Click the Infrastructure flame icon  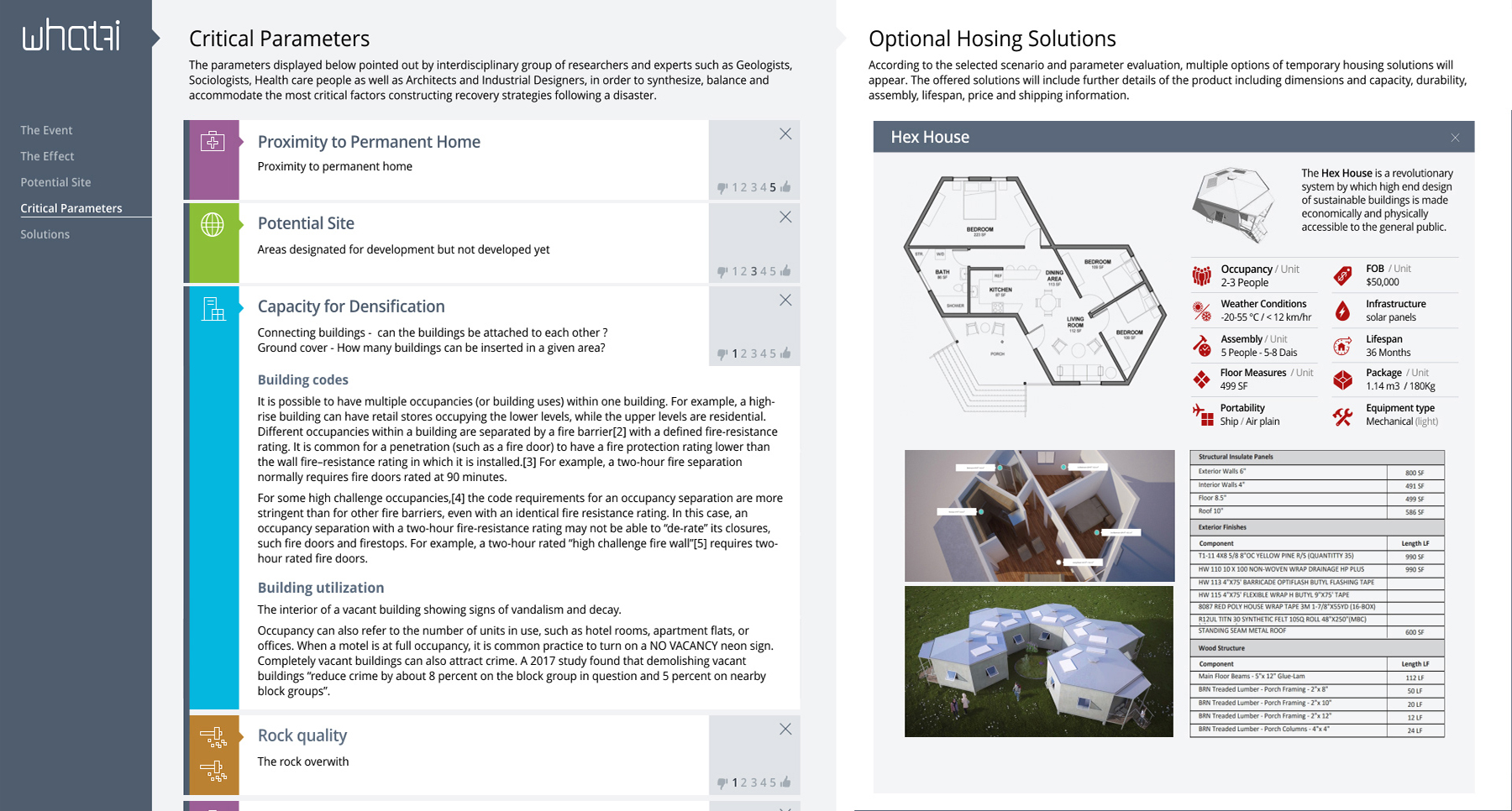pos(1342,311)
